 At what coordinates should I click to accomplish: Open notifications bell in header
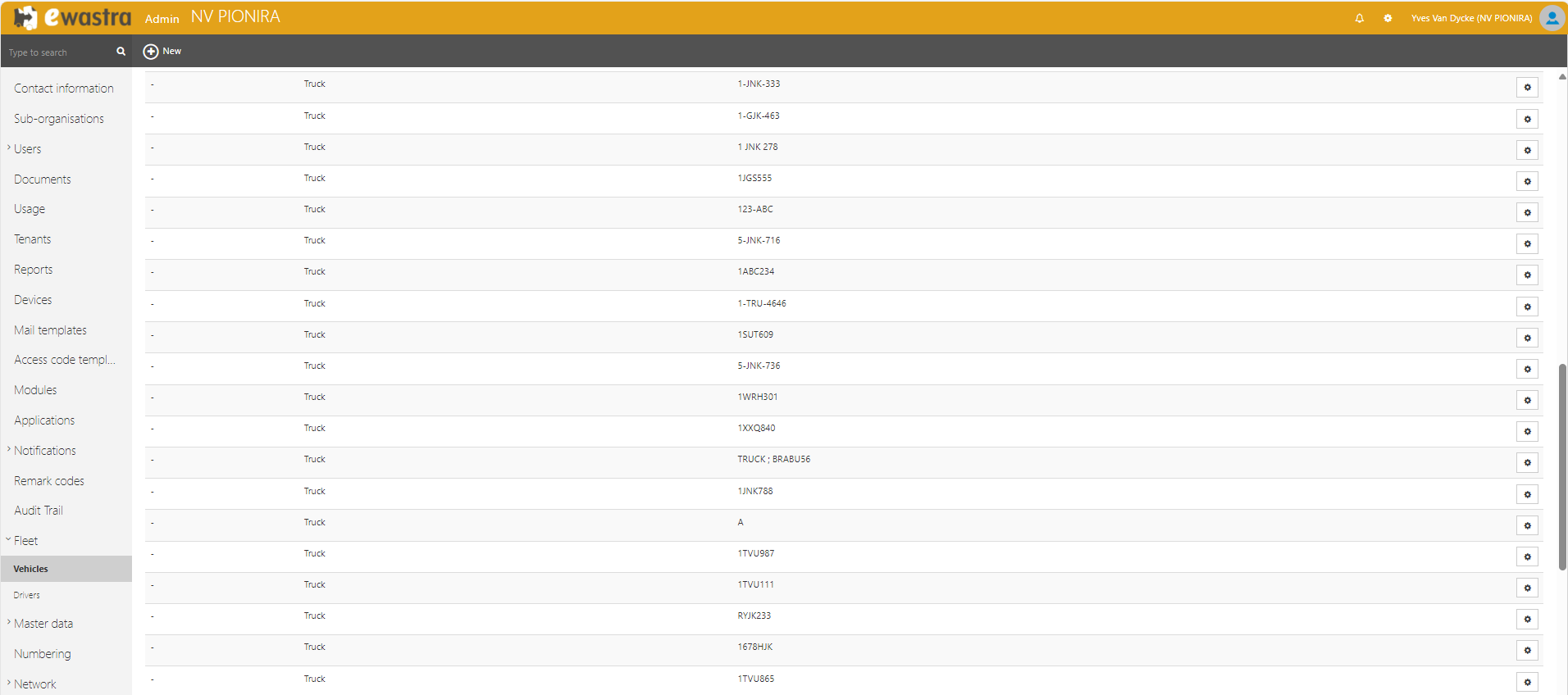point(1360,18)
